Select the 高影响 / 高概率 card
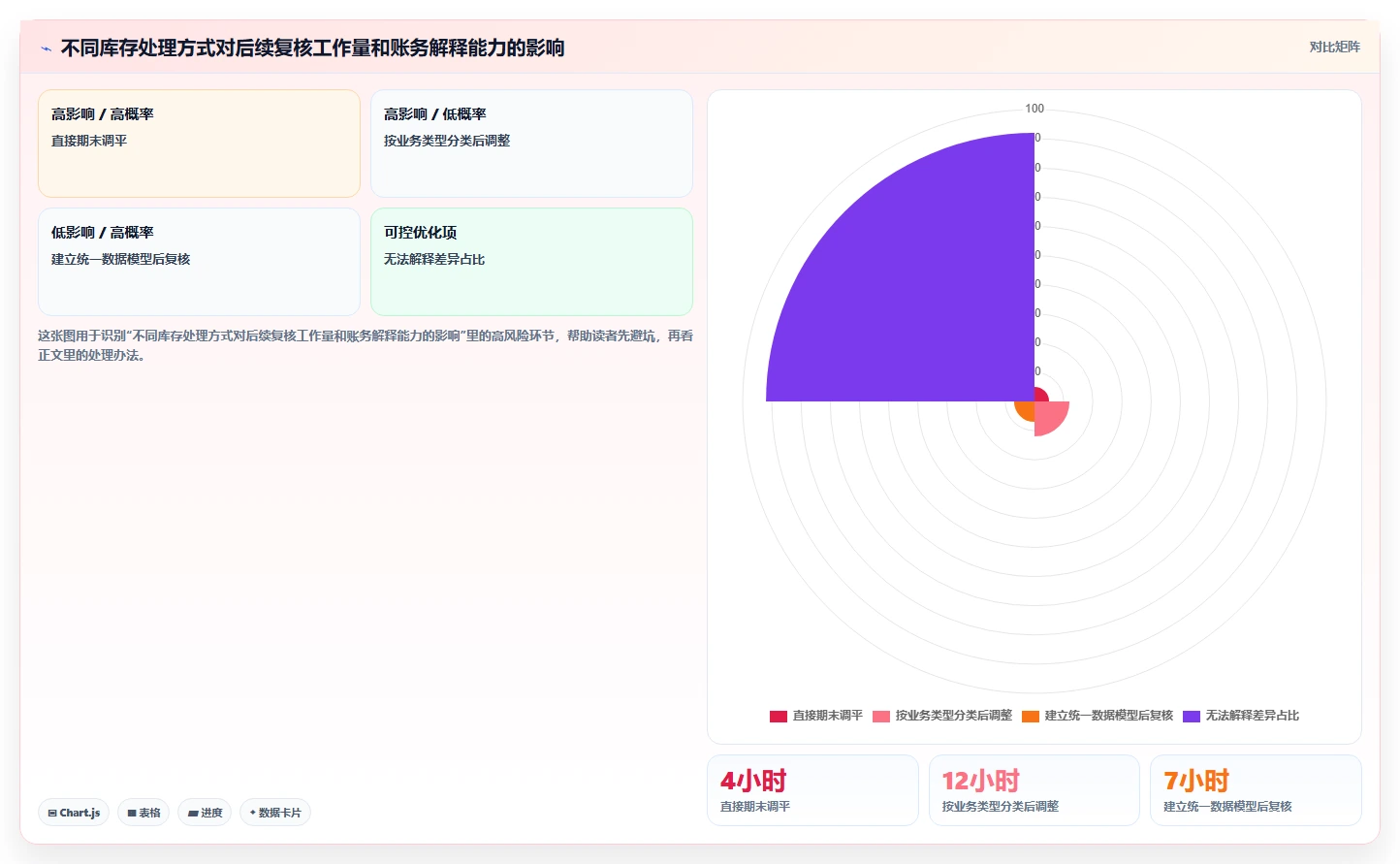Screen dimensions: 1400x864 pos(199,144)
